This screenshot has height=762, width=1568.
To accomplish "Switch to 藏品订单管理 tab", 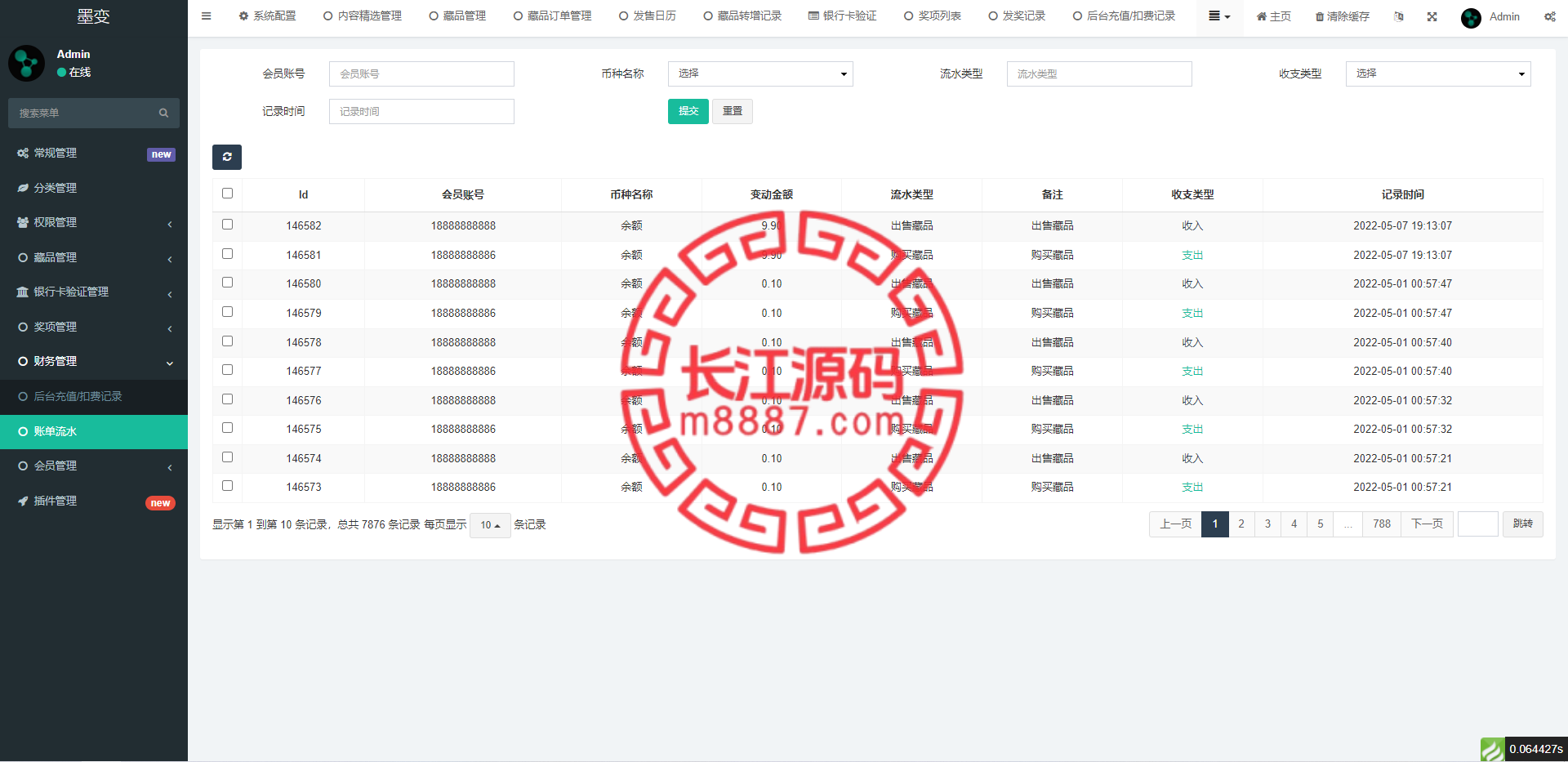I will 552,16.
